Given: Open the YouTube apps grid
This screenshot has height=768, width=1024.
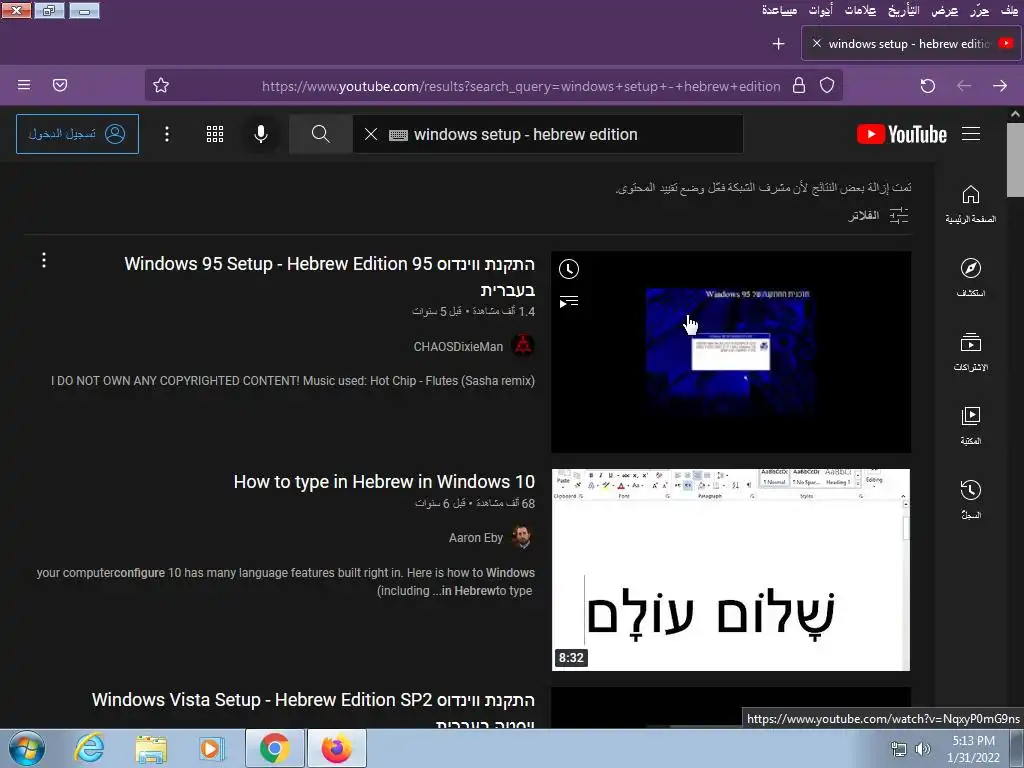Looking at the screenshot, I should (x=215, y=134).
